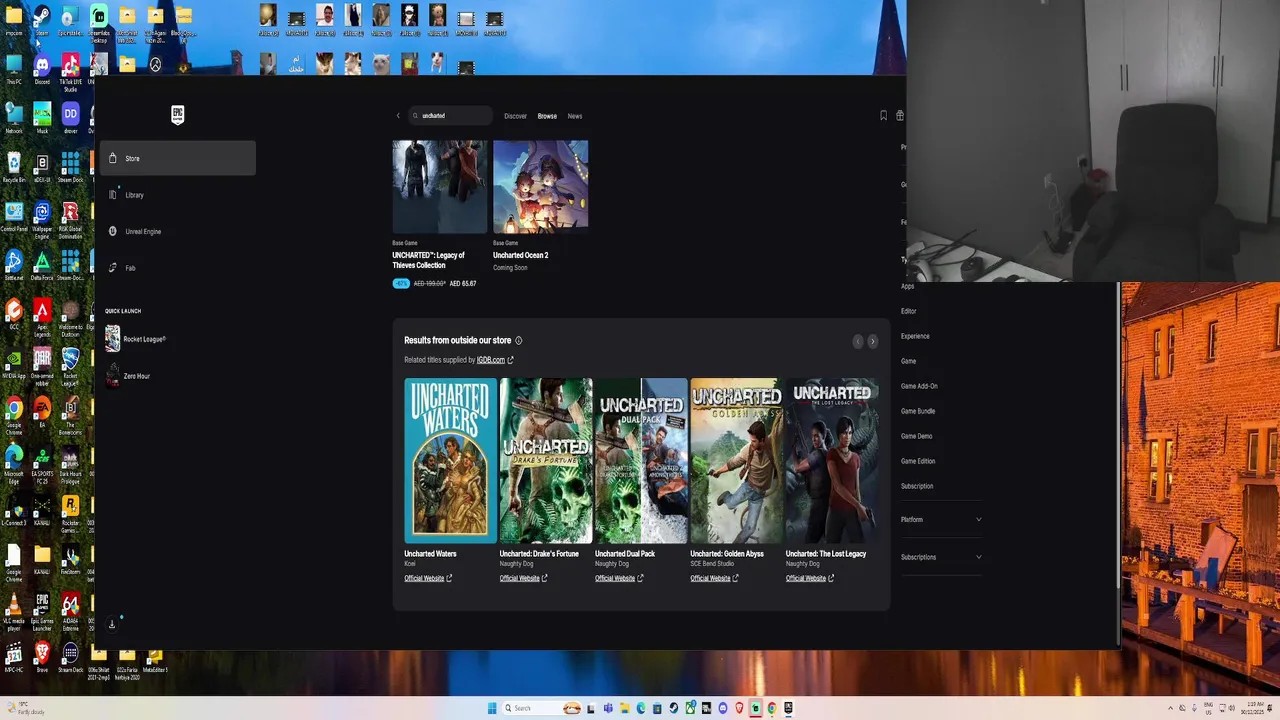Viewport: 1280px width, 720px height.
Task: Launch Rocket League from Quick Launch
Action: 136,339
